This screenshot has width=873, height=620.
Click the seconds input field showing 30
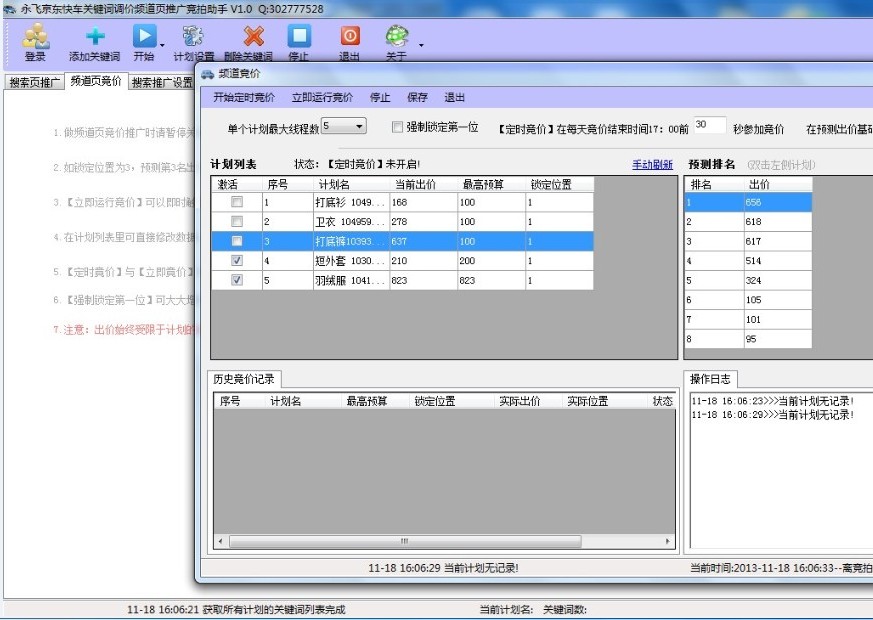710,125
